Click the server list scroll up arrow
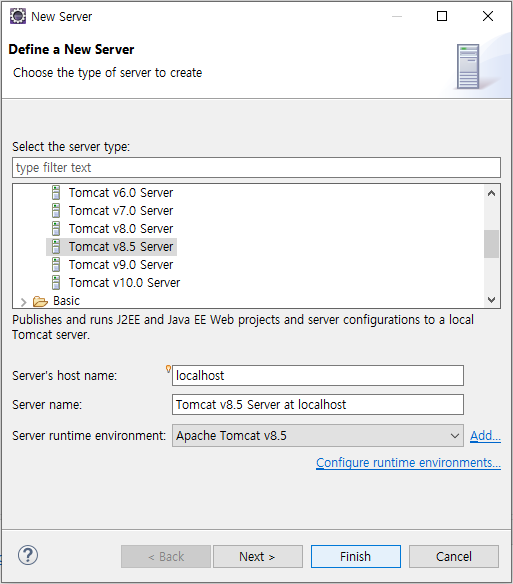The height and width of the screenshot is (584, 513). [x=491, y=193]
